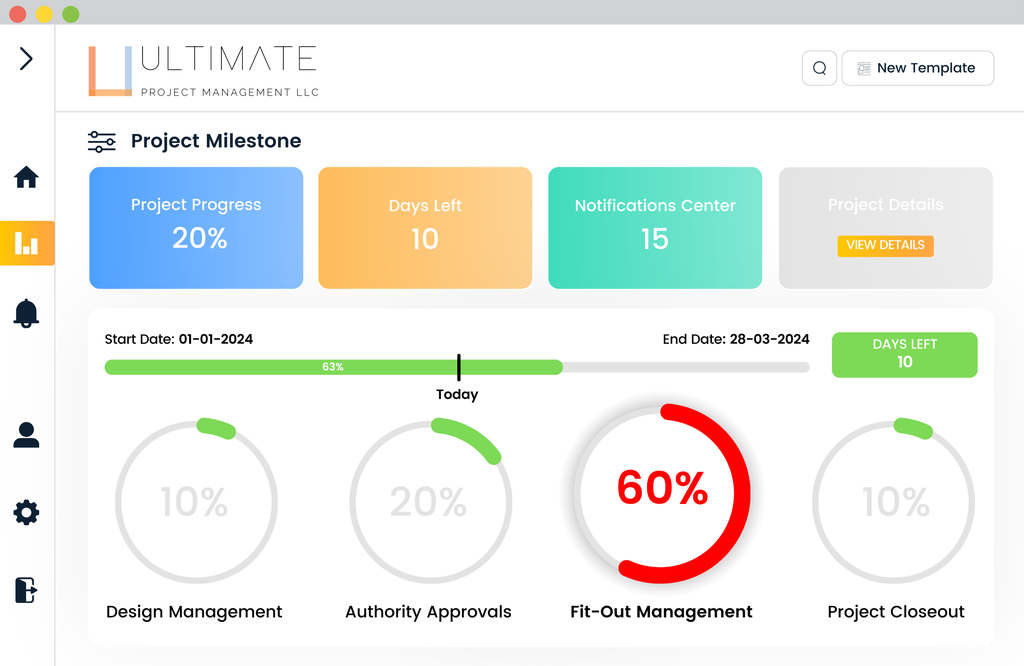Select the Design Management 10% gauge

pyautogui.click(x=195, y=502)
